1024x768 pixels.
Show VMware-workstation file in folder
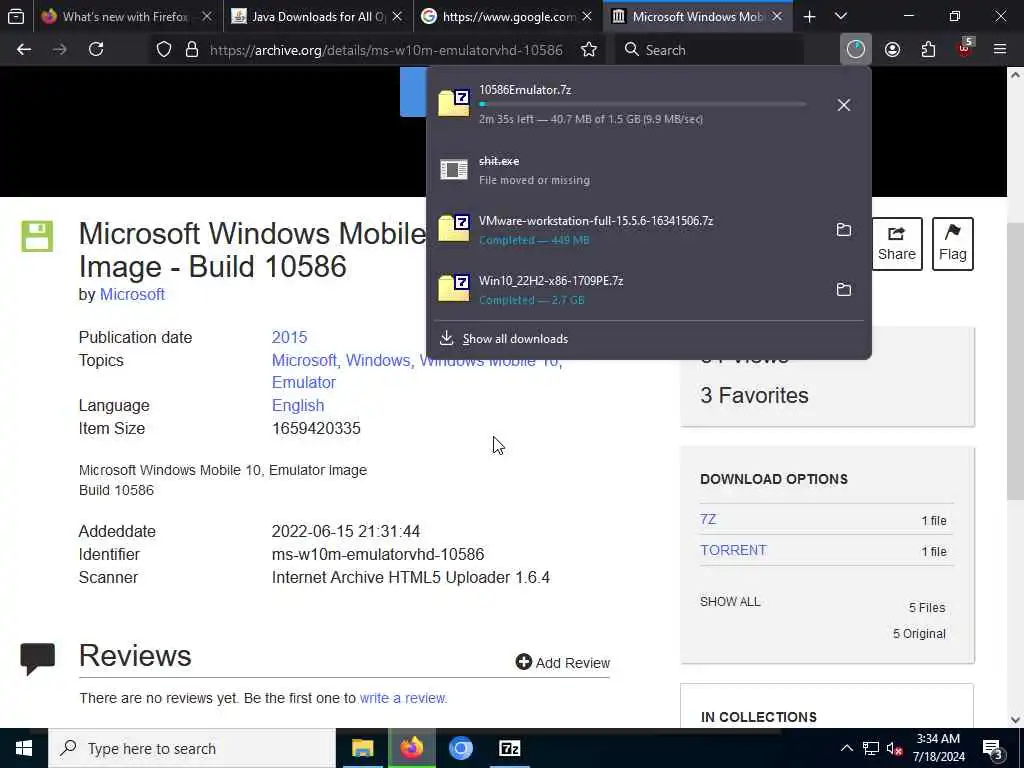click(844, 230)
